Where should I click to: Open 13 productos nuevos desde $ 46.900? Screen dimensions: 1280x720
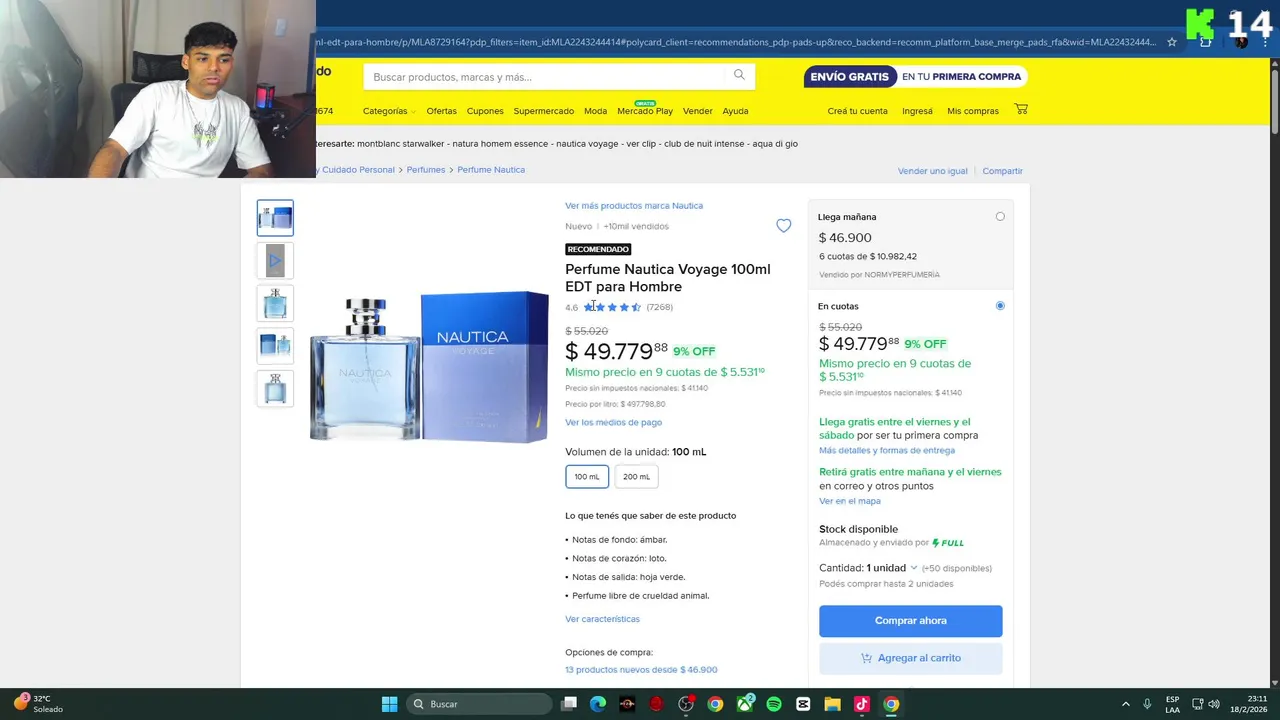(x=641, y=670)
